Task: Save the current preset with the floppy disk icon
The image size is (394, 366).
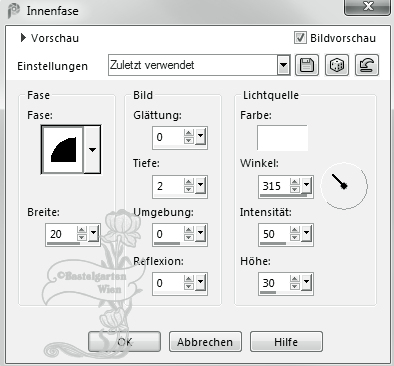Action: (x=307, y=65)
